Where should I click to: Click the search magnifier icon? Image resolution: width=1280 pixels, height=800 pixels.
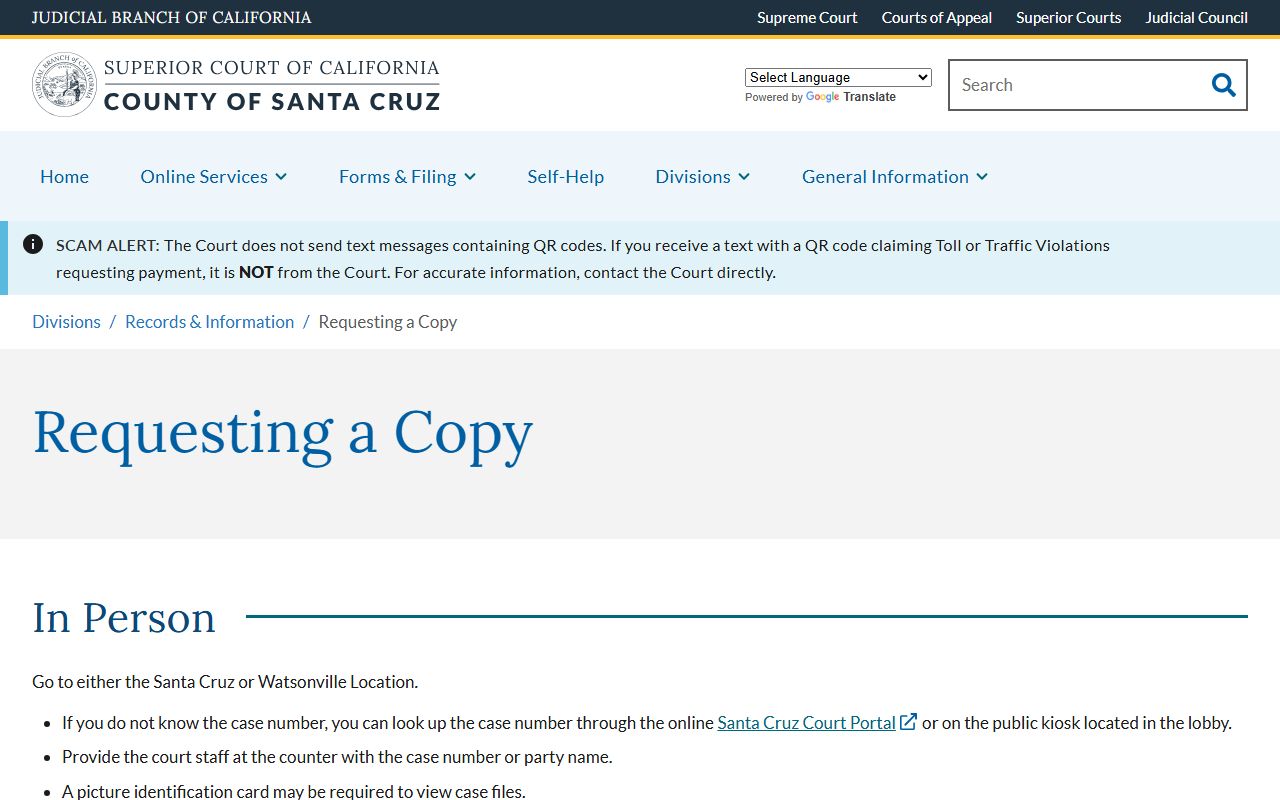coord(1223,85)
